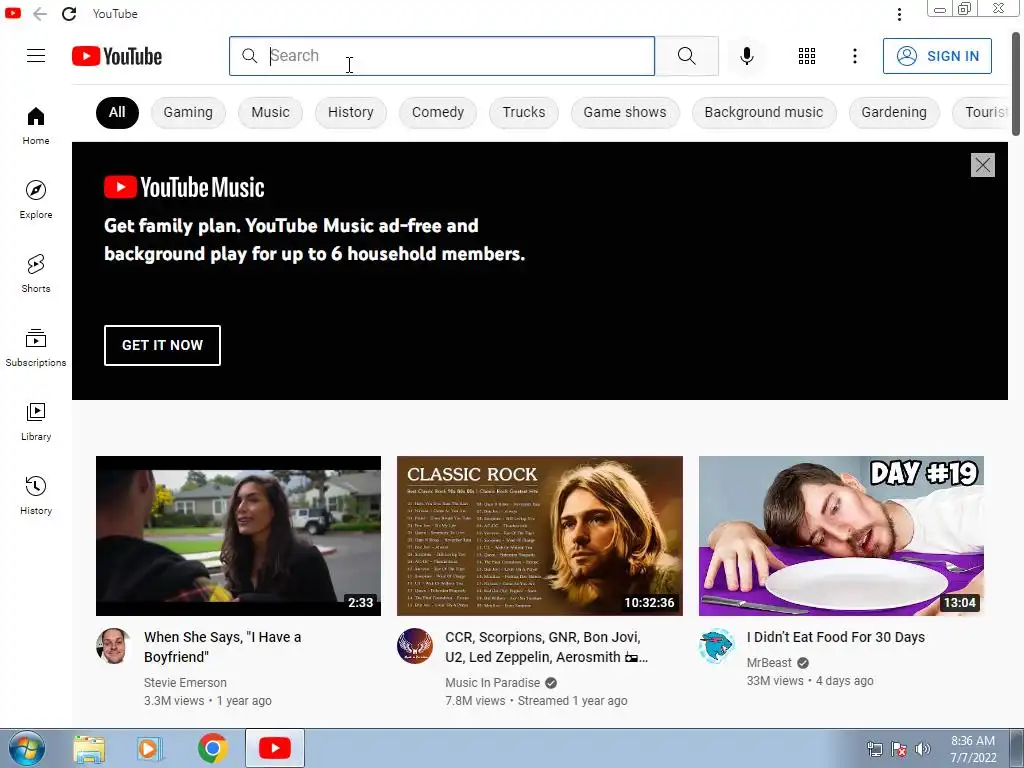Start voice search with microphone icon

746,56
